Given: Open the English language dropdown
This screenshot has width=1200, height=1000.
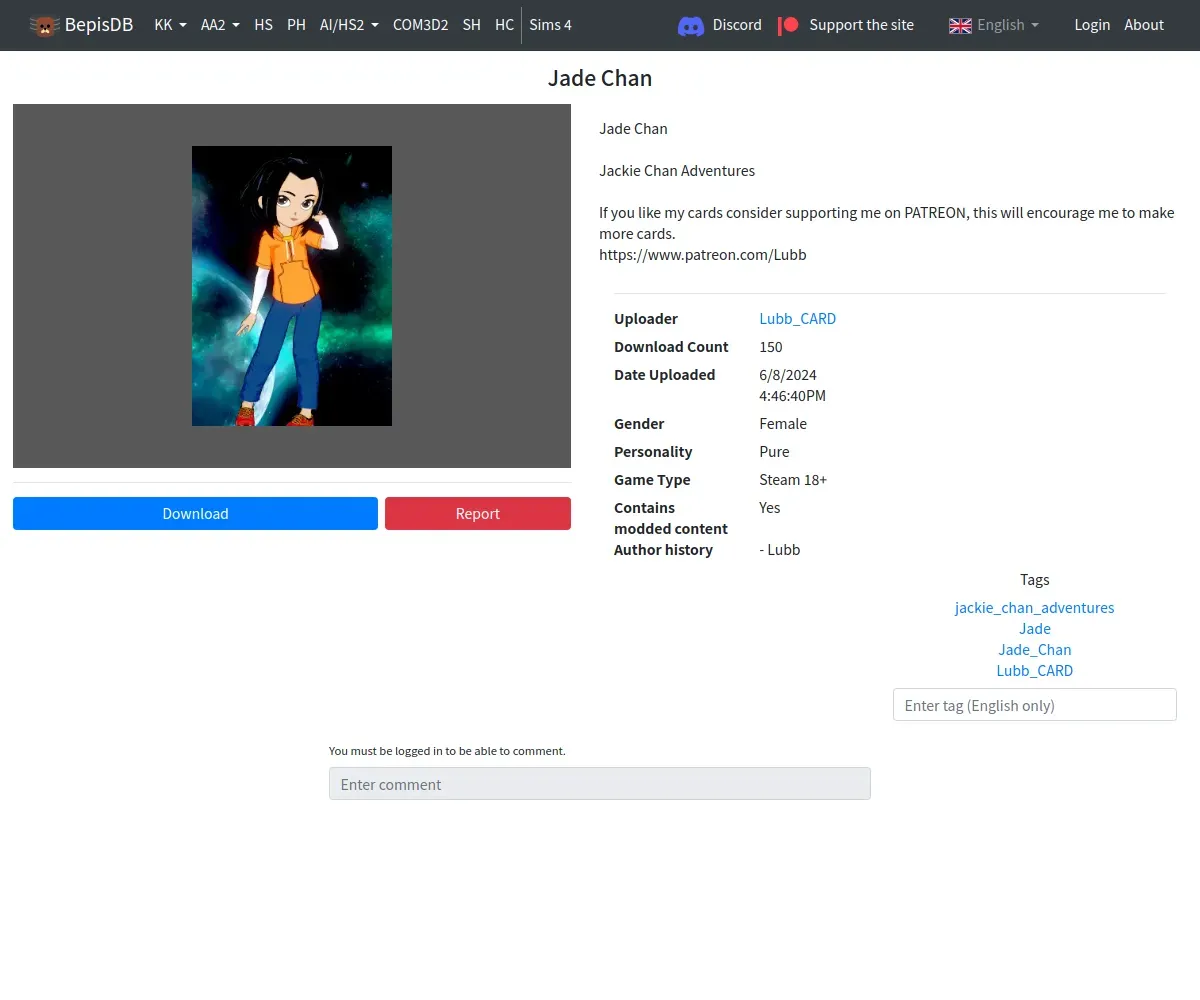Looking at the screenshot, I should [x=1008, y=25].
